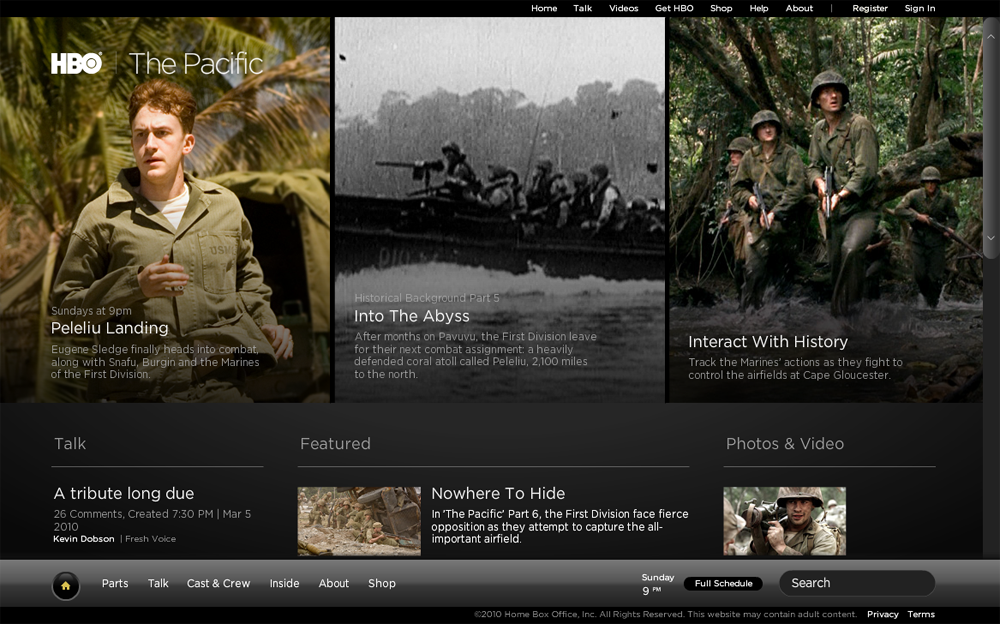1000x624 pixels.
Task: Click the Fresh Voice label
Action: pos(151,539)
